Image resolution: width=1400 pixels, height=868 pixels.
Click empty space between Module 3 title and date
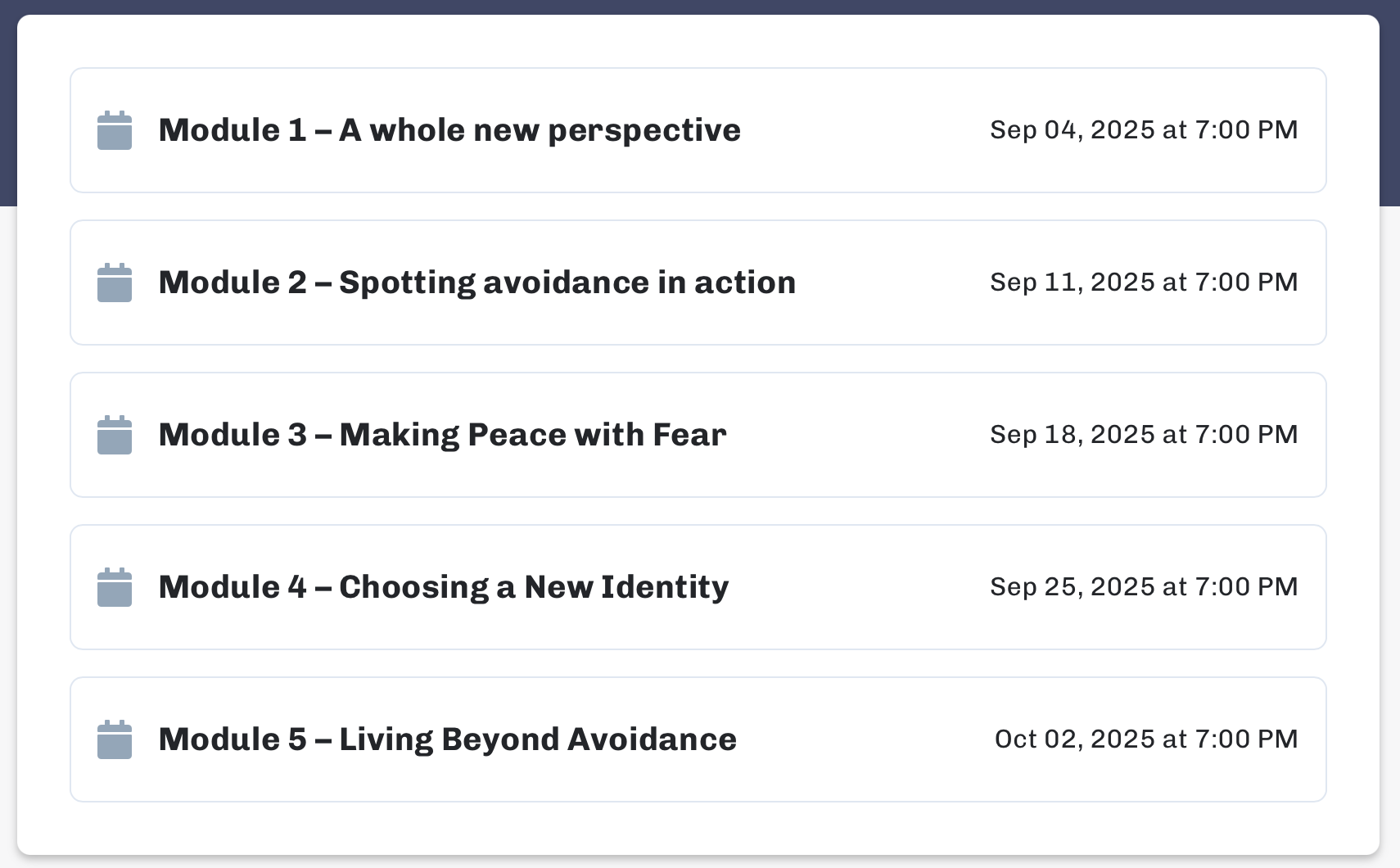[858, 435]
